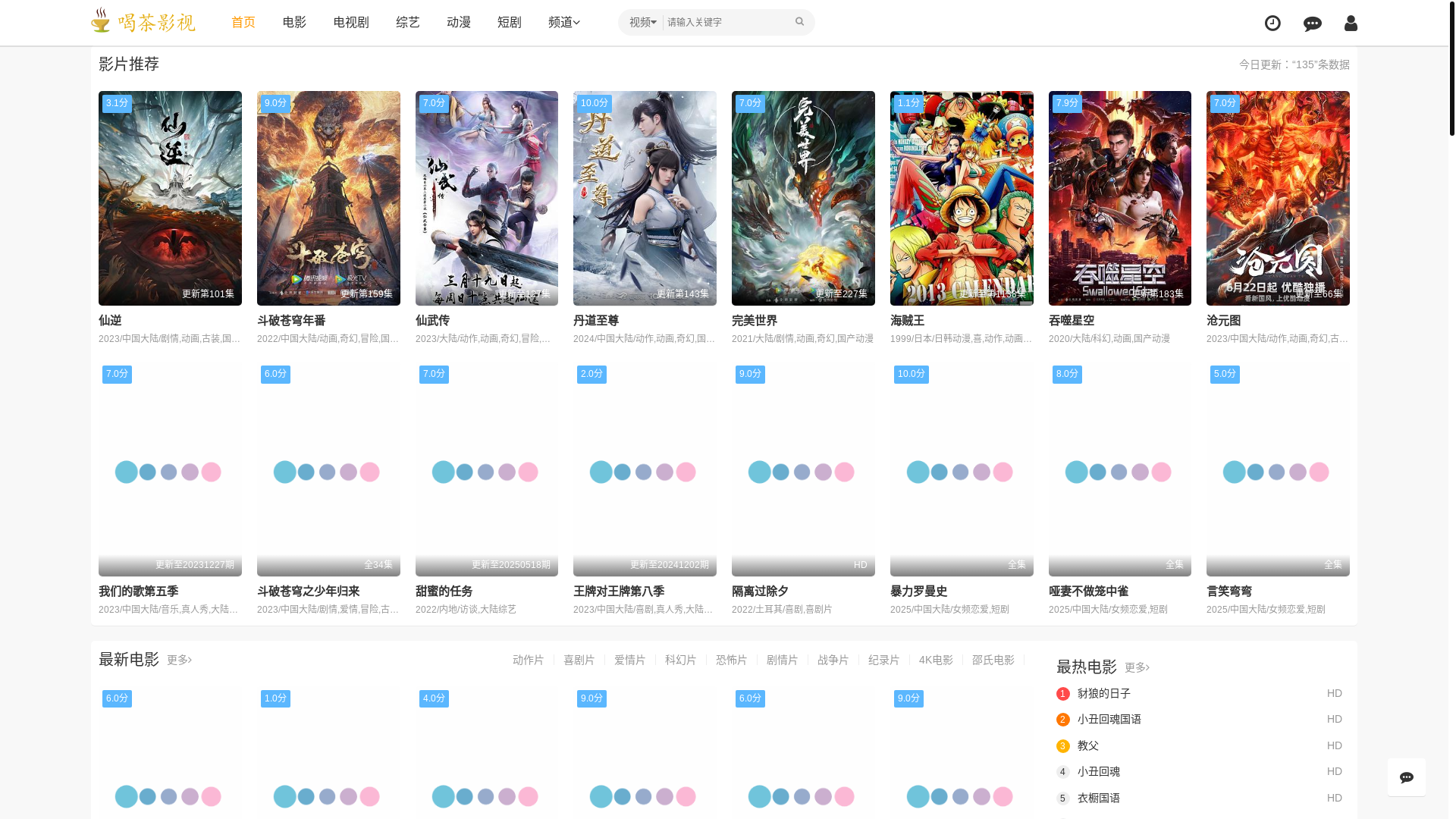Viewport: 1456px width, 819px height.
Task: Expand 更多 next to 最新电影
Action: click(179, 660)
